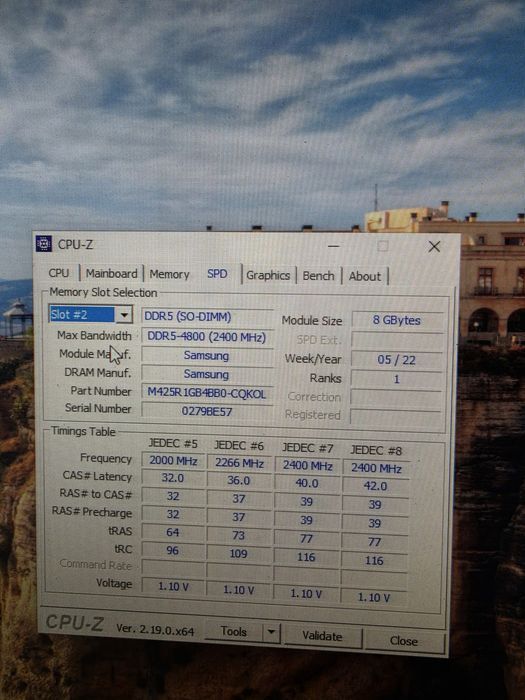This screenshot has height=700, width=525.
Task: Click the 2266 MHz frequency cell
Action: tap(239, 463)
